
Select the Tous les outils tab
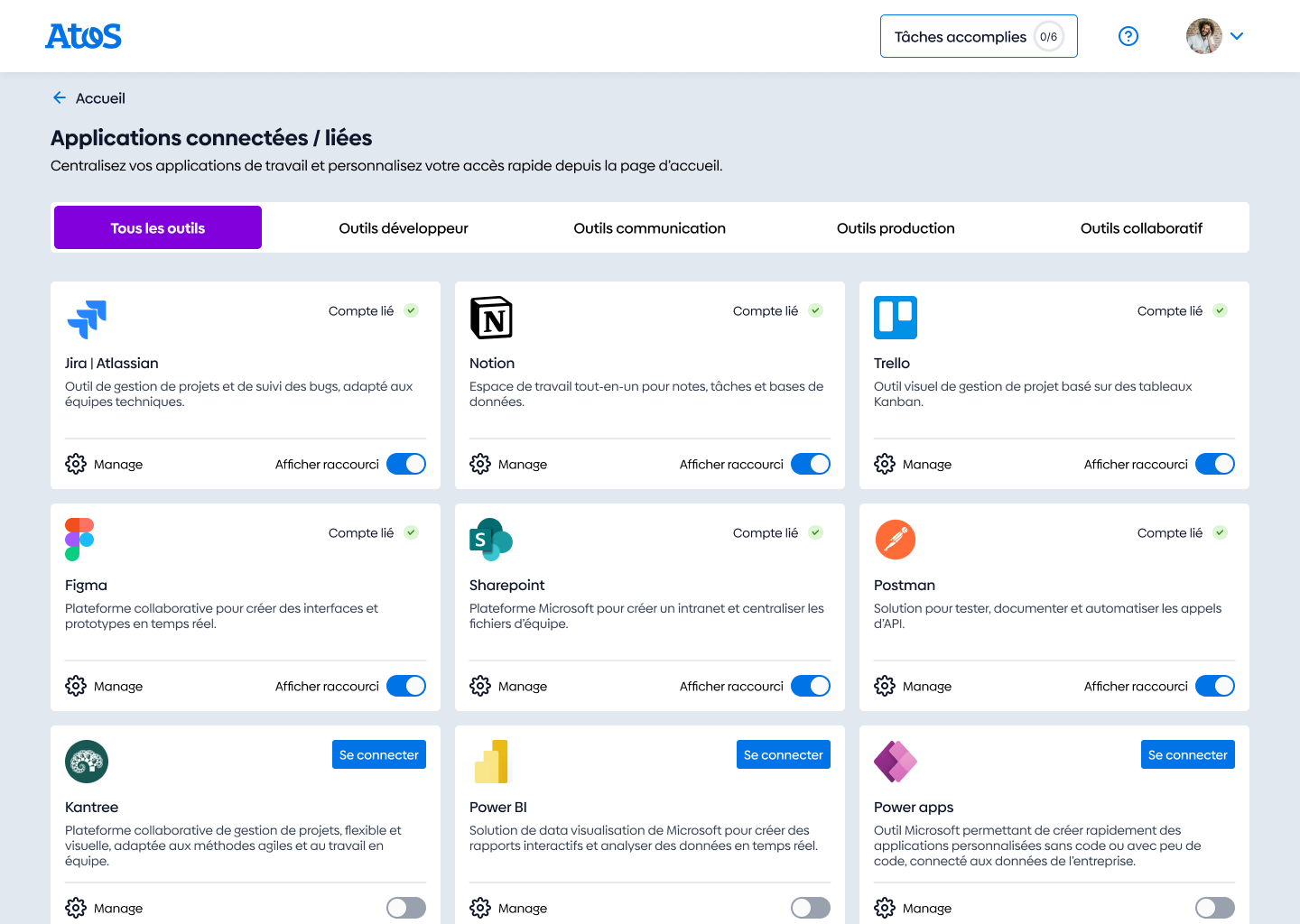(158, 227)
